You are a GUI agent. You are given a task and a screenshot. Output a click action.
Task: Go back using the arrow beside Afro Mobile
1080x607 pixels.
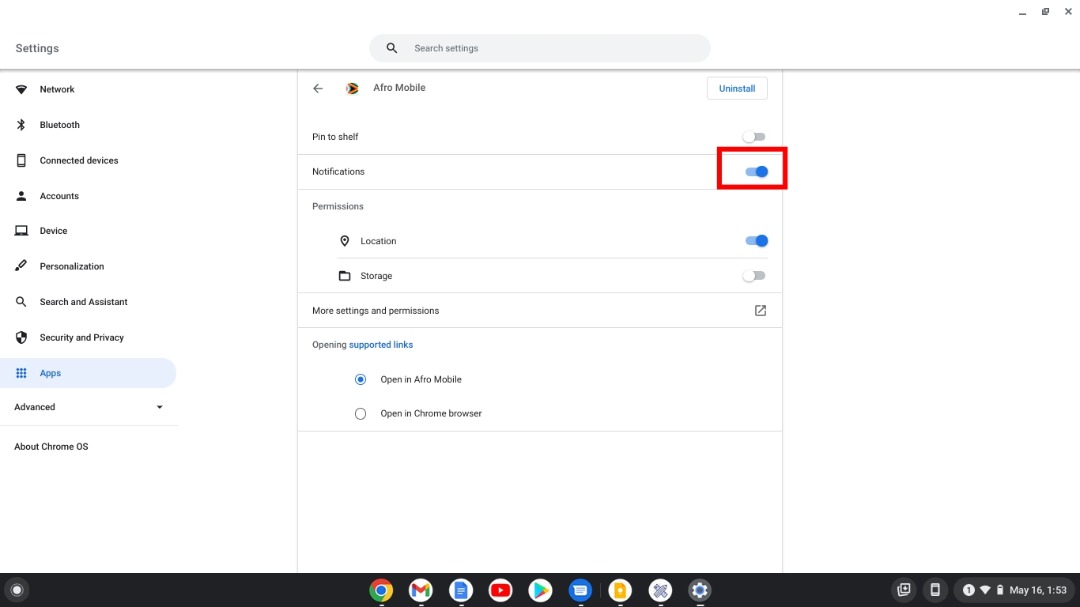318,88
